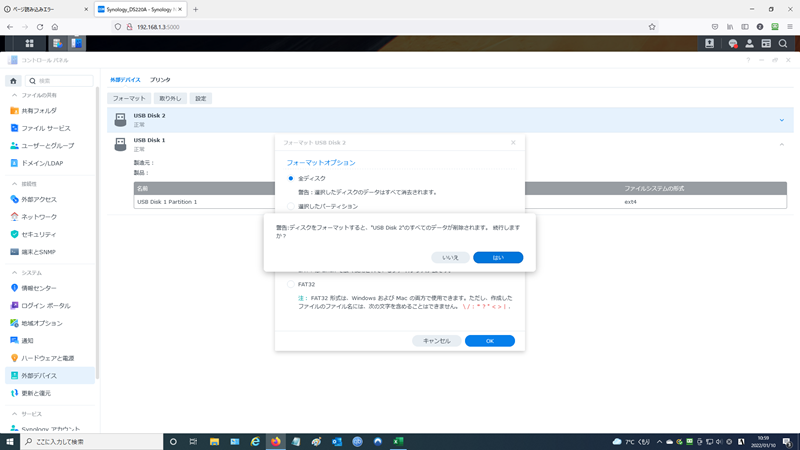Select the USB Disk 2 row
Viewport: 800px width, 450px height.
coord(450,120)
